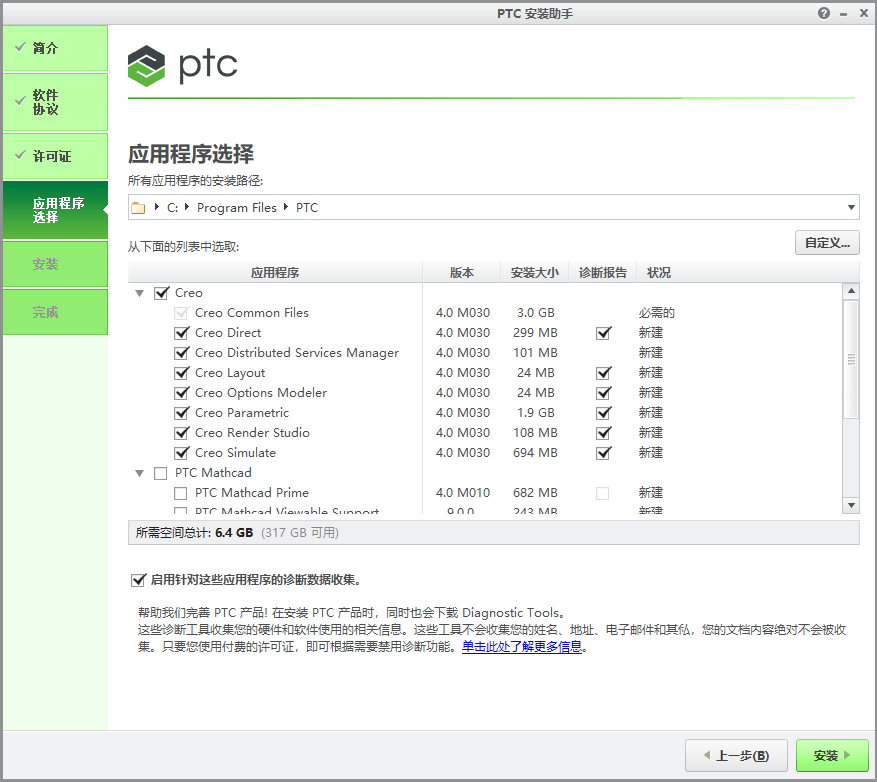877x782 pixels.
Task: Open the help question mark in title bar
Action: click(823, 13)
